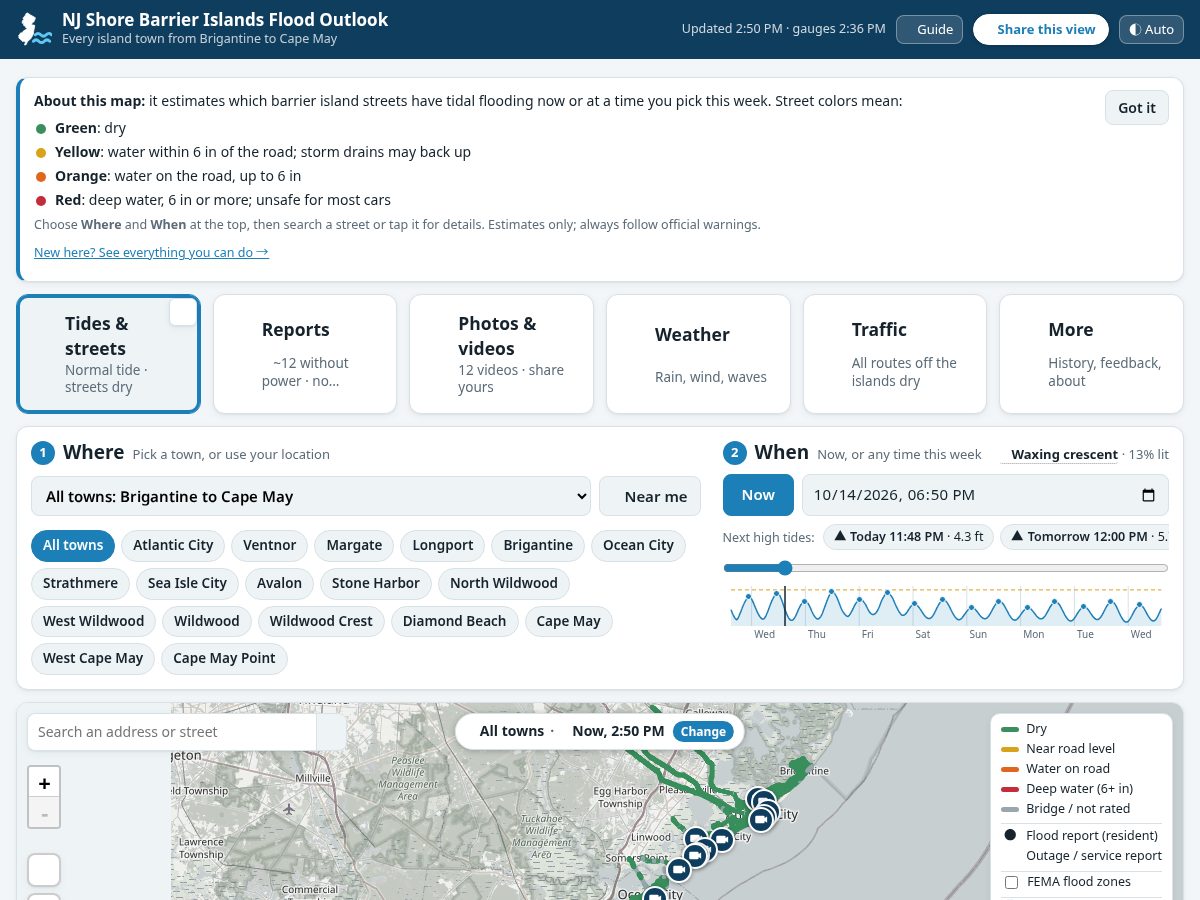1200x900 pixels.
Task: Open the Photos & videos tab
Action: click(501, 354)
